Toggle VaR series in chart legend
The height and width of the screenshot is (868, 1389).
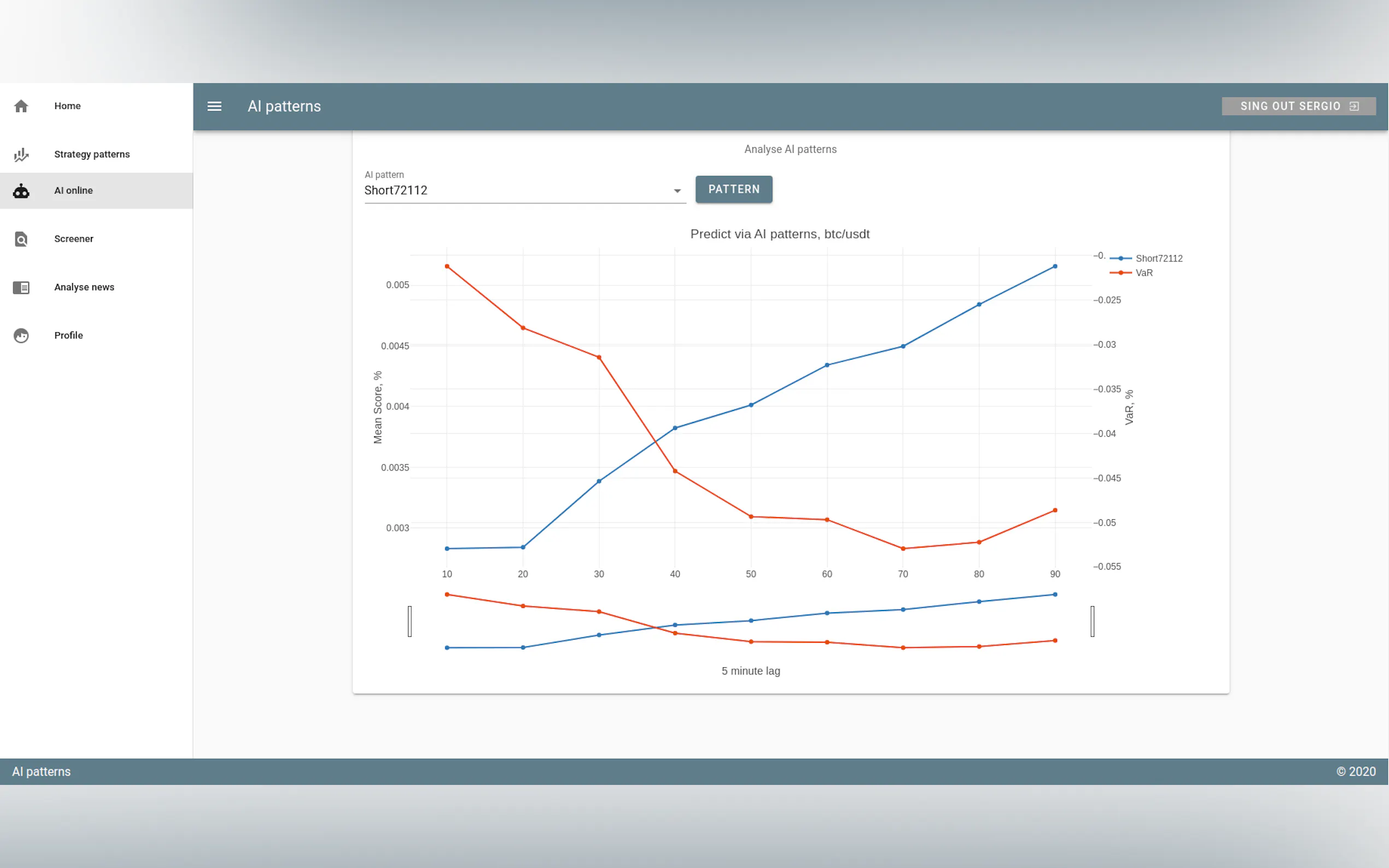click(1143, 273)
